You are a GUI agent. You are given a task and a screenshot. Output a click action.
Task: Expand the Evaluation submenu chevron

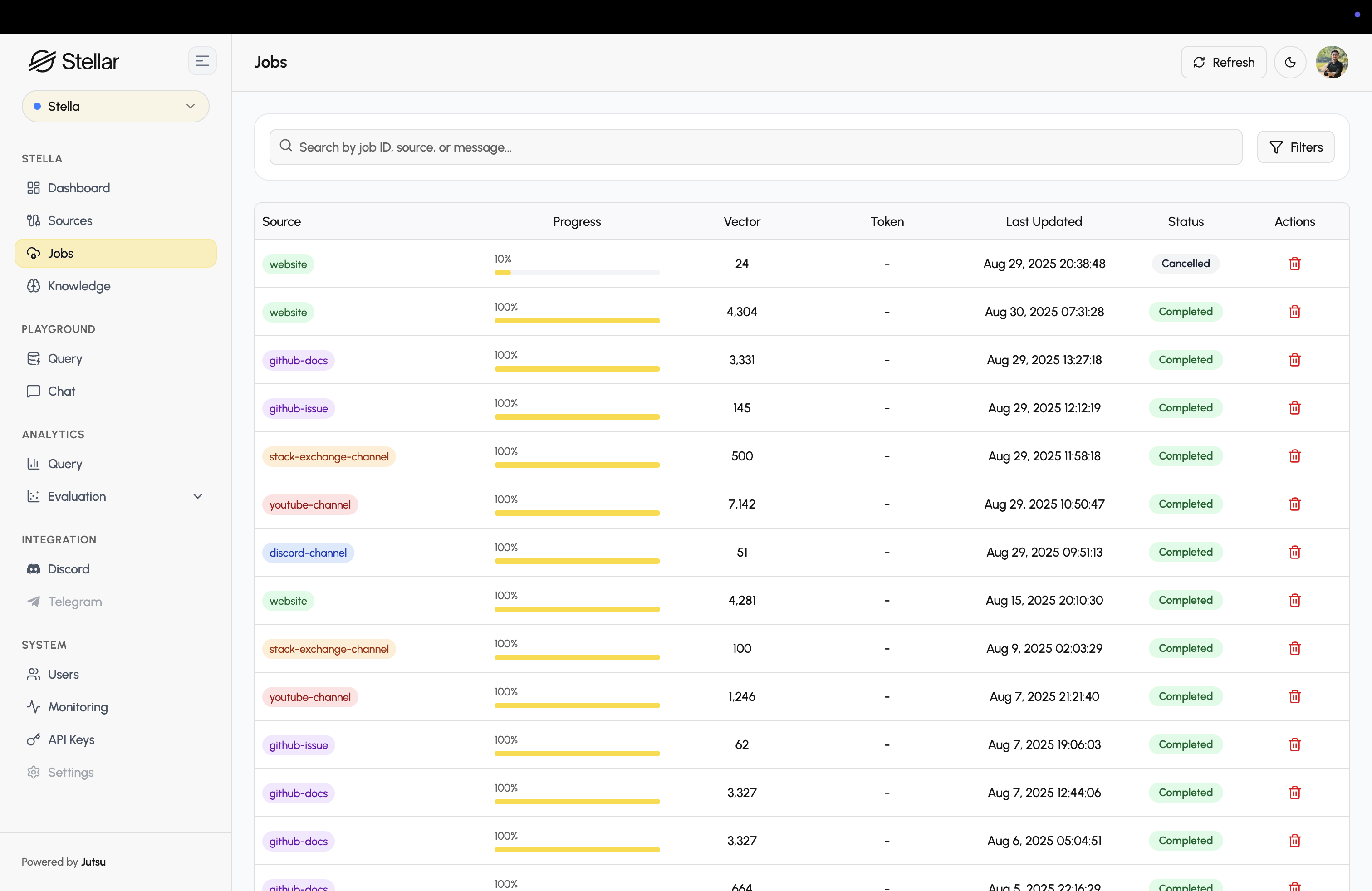point(198,496)
